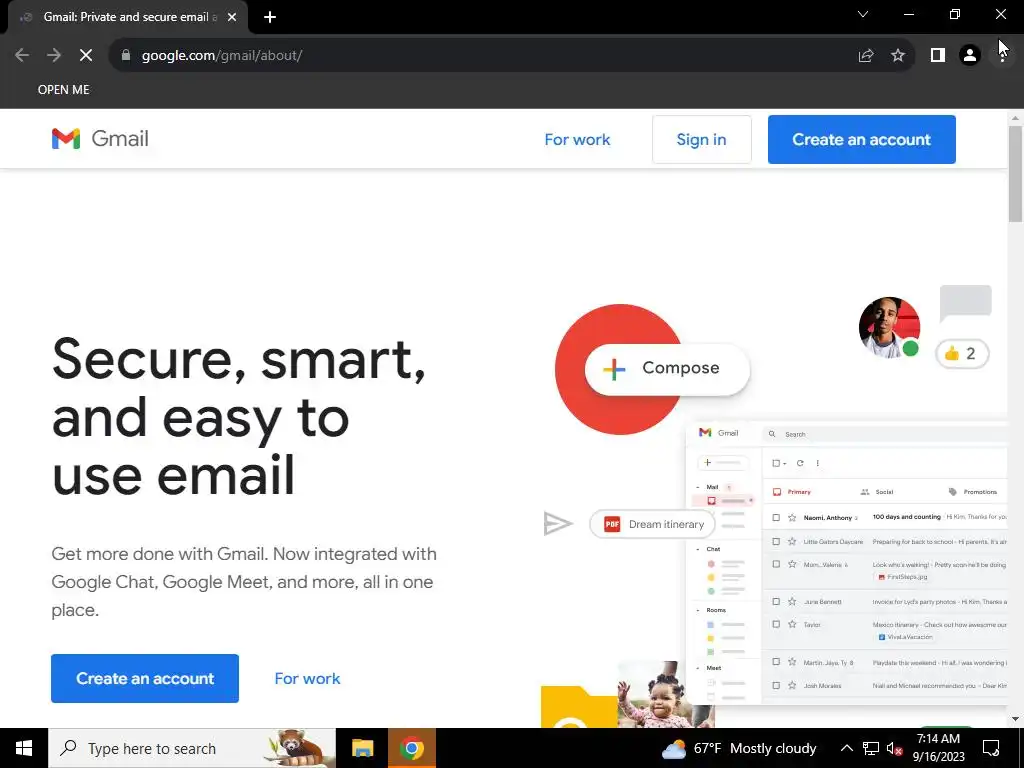Image resolution: width=1024 pixels, height=768 pixels.
Task: Open select-all checkbox dropdown in inbox preview
Action: pyautogui.click(x=780, y=463)
